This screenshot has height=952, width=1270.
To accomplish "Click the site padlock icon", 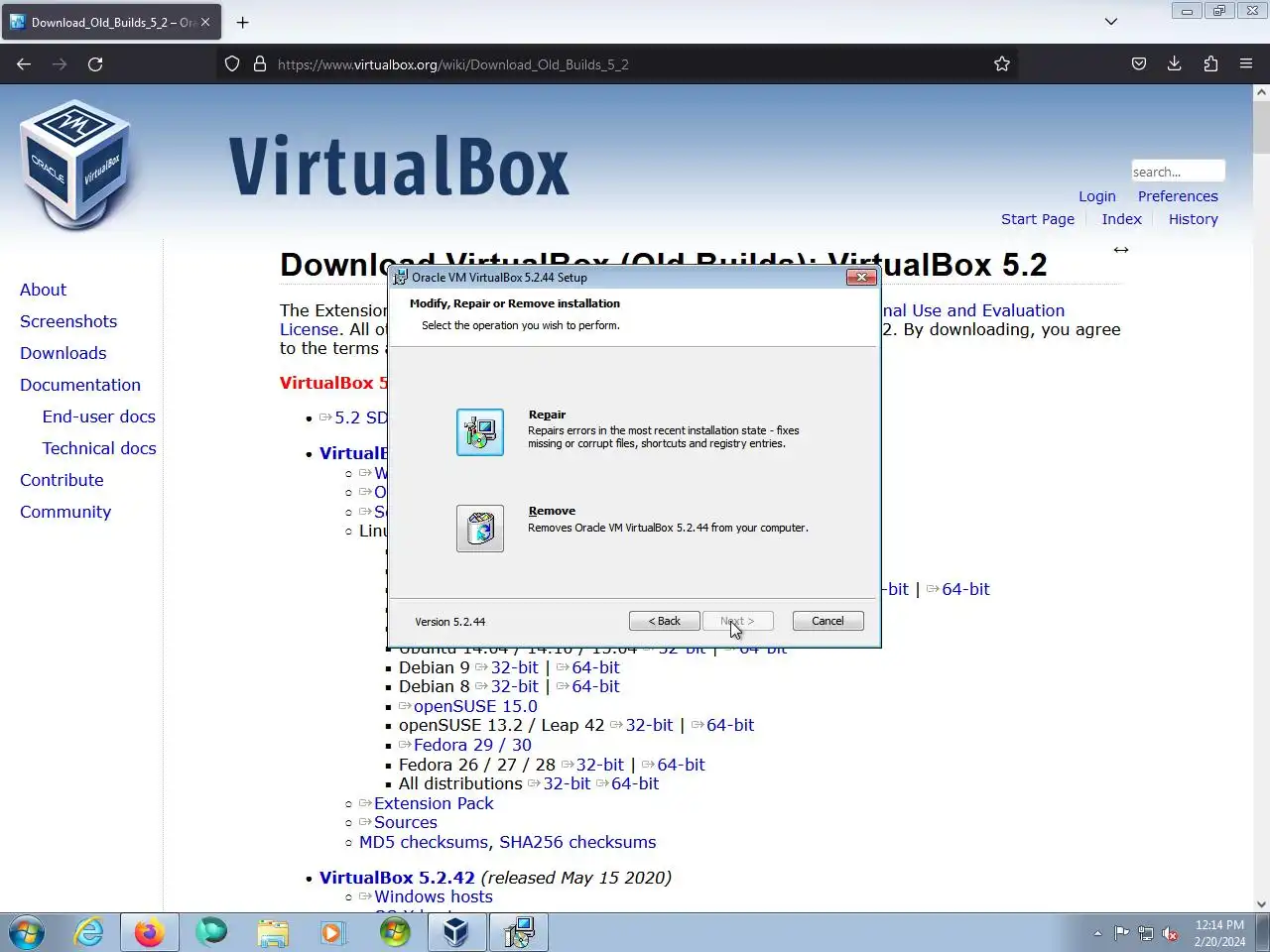I will point(260,64).
